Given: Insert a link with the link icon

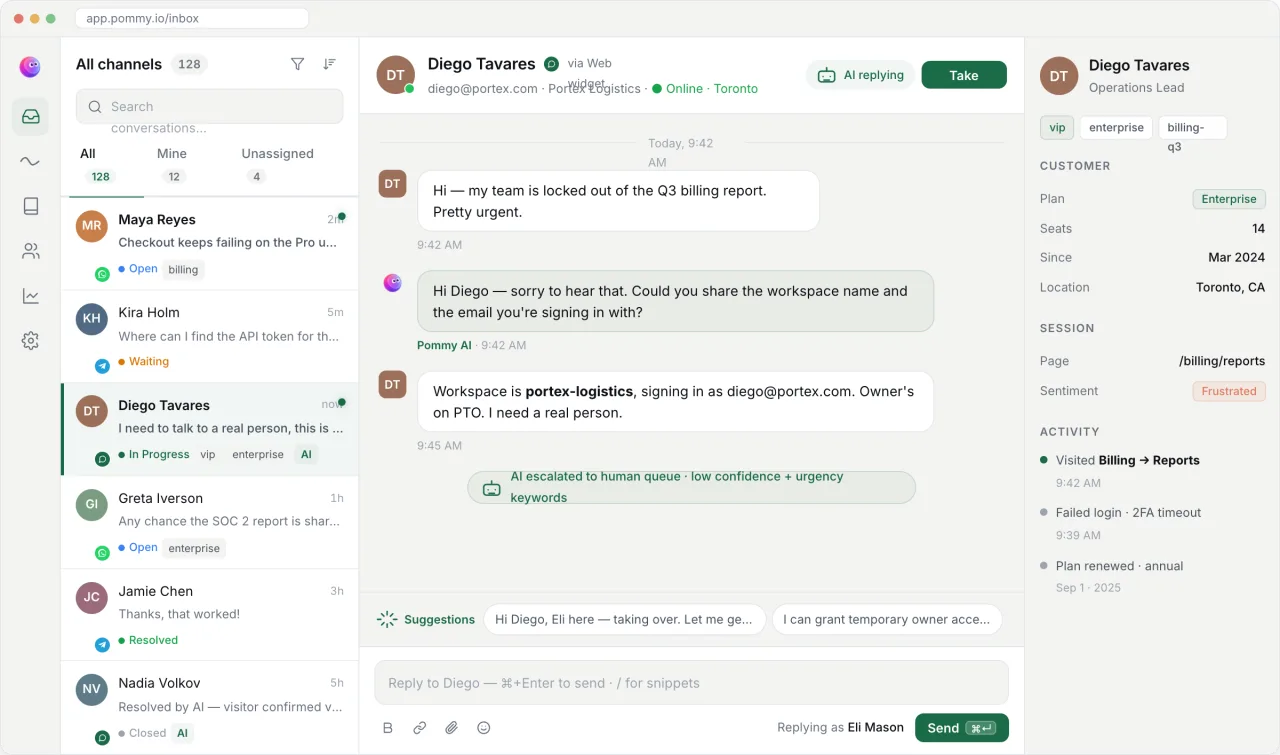Looking at the screenshot, I should click(x=420, y=728).
